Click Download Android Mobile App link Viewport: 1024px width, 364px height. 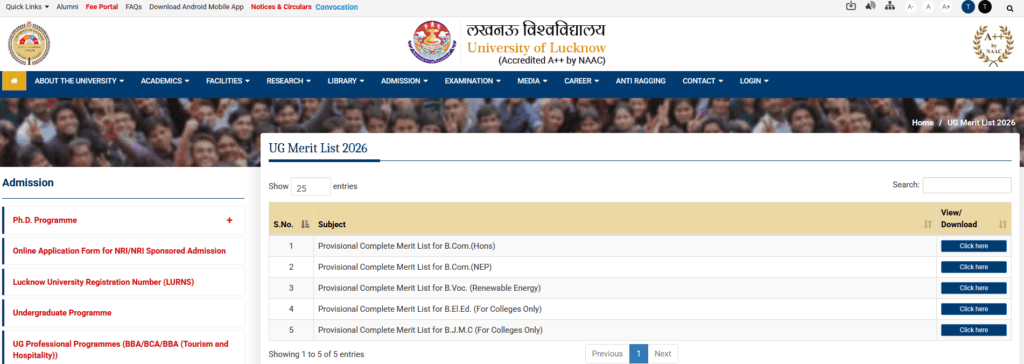(x=197, y=7)
